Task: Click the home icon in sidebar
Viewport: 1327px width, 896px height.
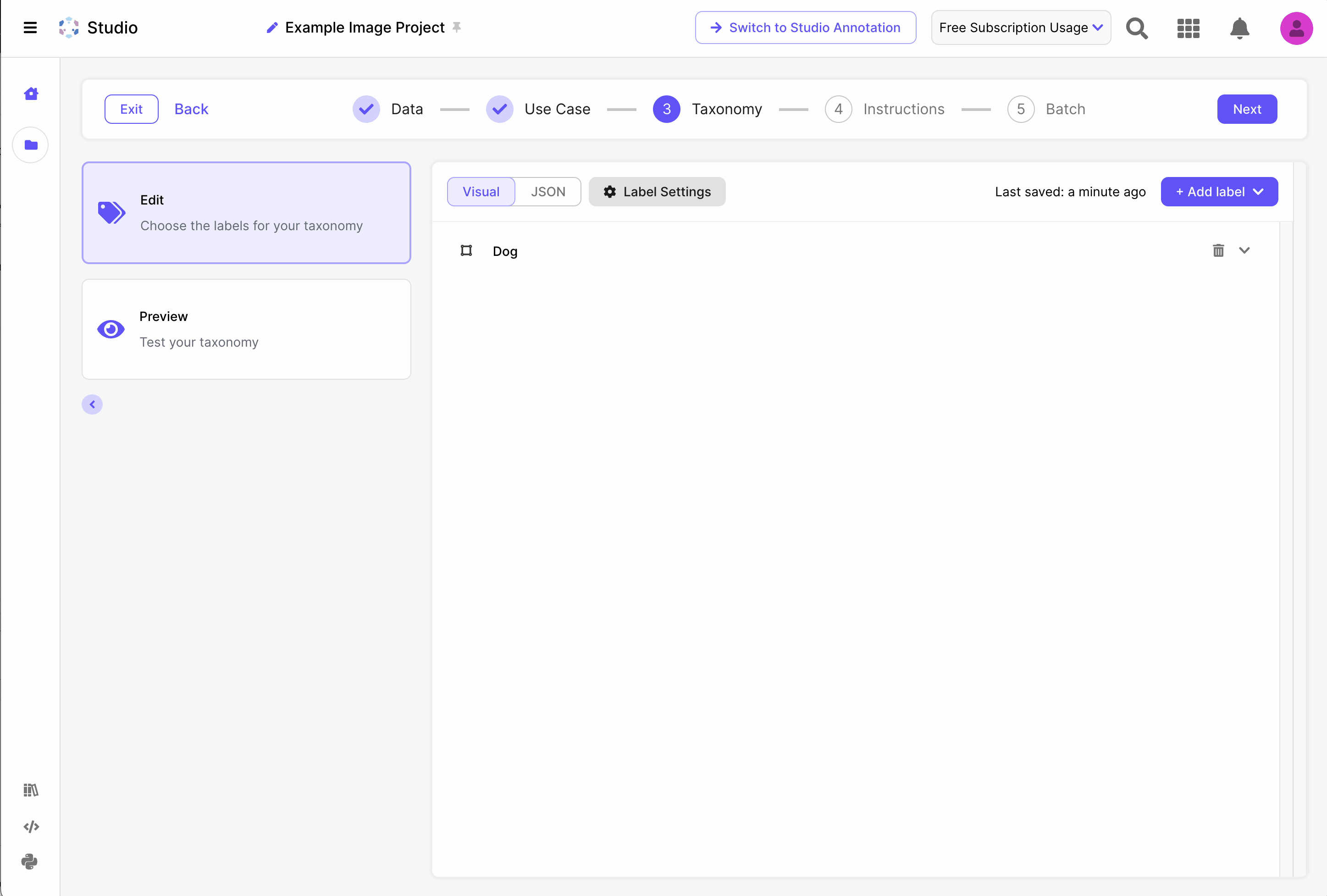Action: tap(31, 94)
